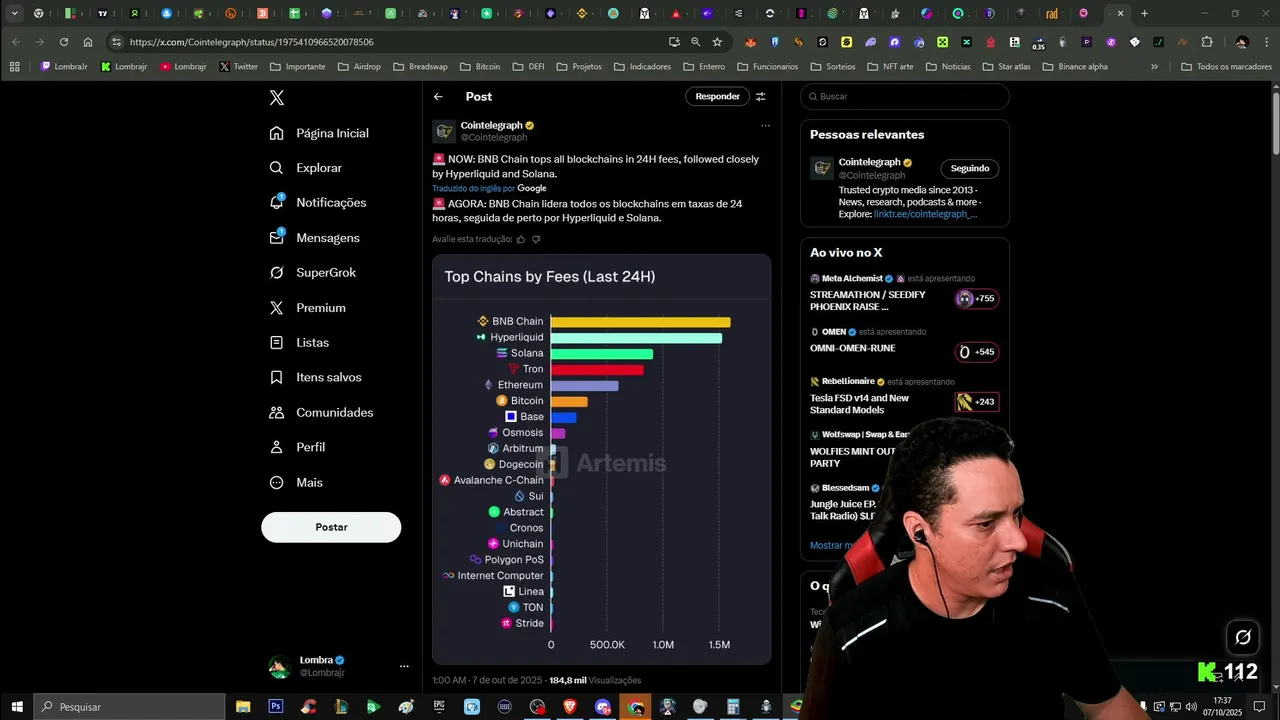Open the Binance alpha bookmarks folder
This screenshot has width=1280, height=720.
[x=1075, y=67]
